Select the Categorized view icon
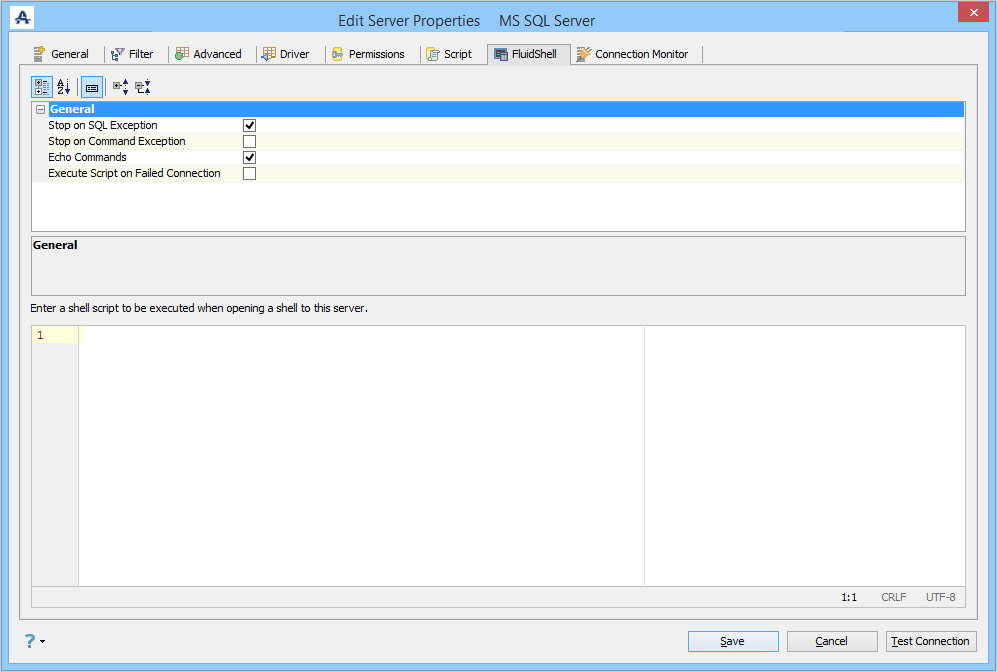This screenshot has width=997, height=672. (x=42, y=87)
